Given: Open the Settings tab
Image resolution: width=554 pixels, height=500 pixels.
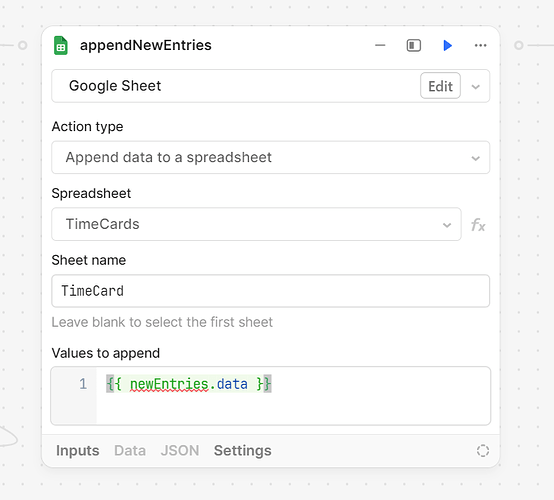Looking at the screenshot, I should click(x=243, y=451).
